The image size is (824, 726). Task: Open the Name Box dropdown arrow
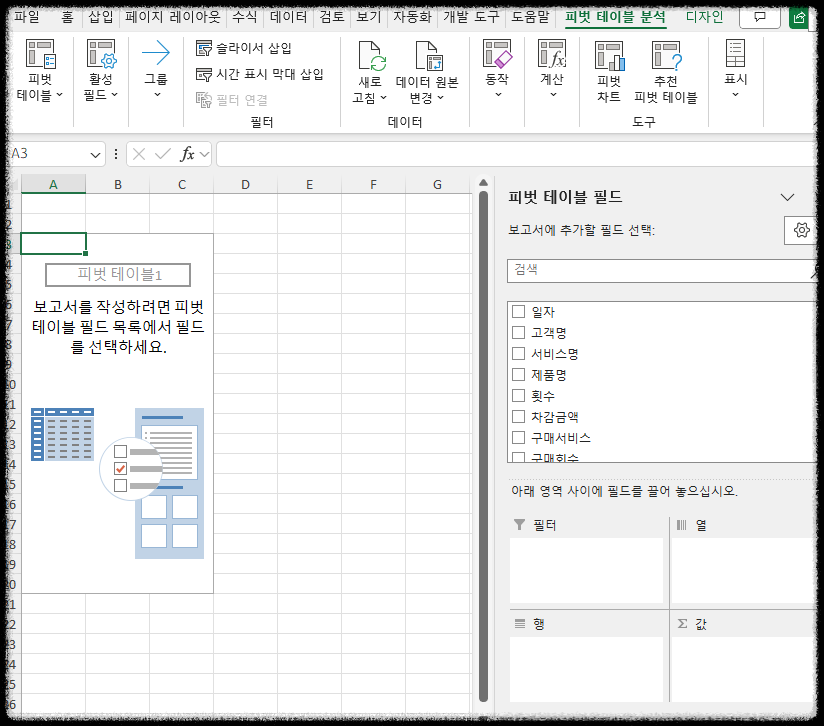96,155
